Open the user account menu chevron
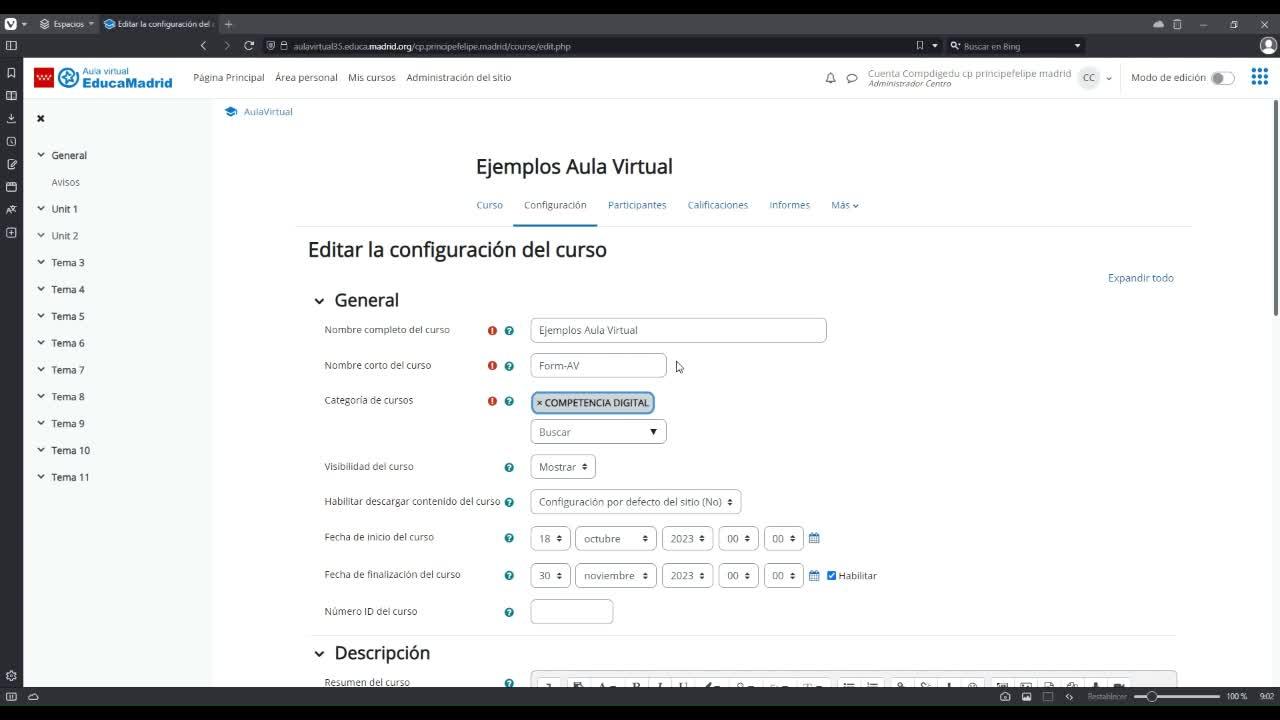Image resolution: width=1280 pixels, height=720 pixels. pos(1108,78)
